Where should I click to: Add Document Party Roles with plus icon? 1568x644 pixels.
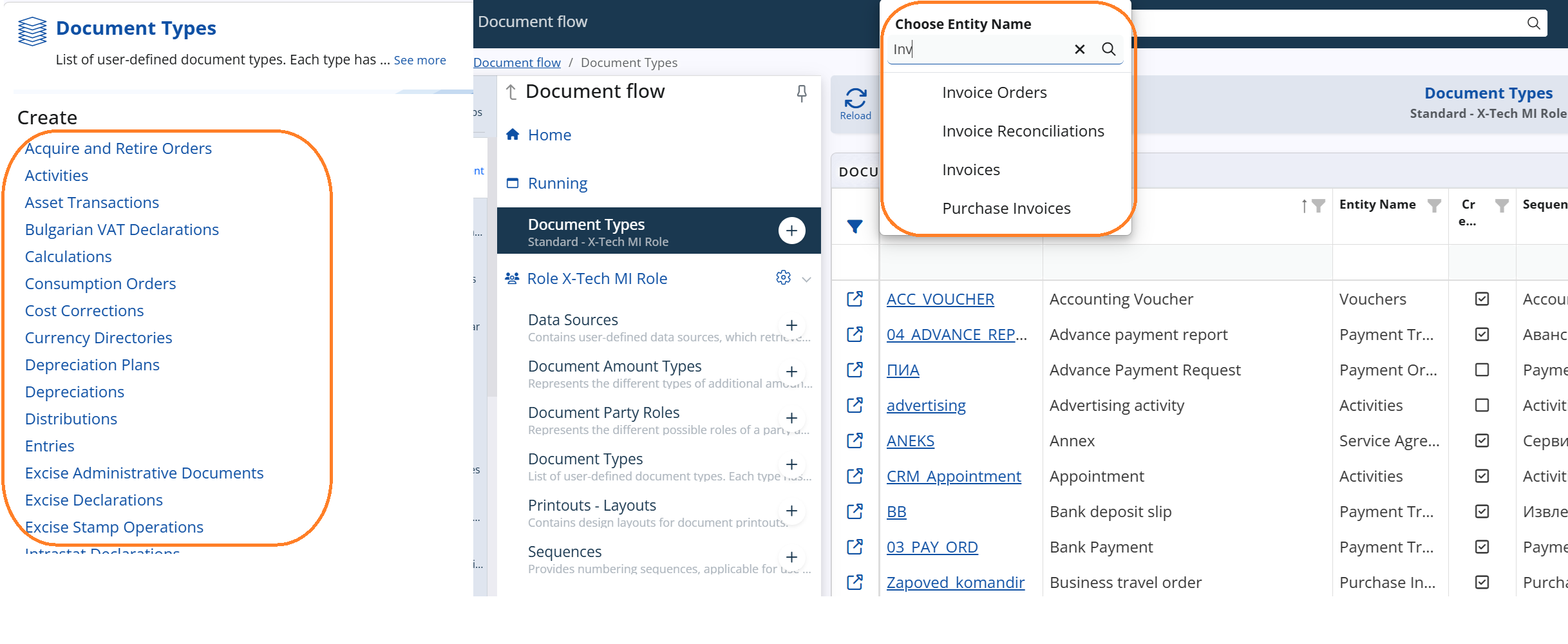792,418
